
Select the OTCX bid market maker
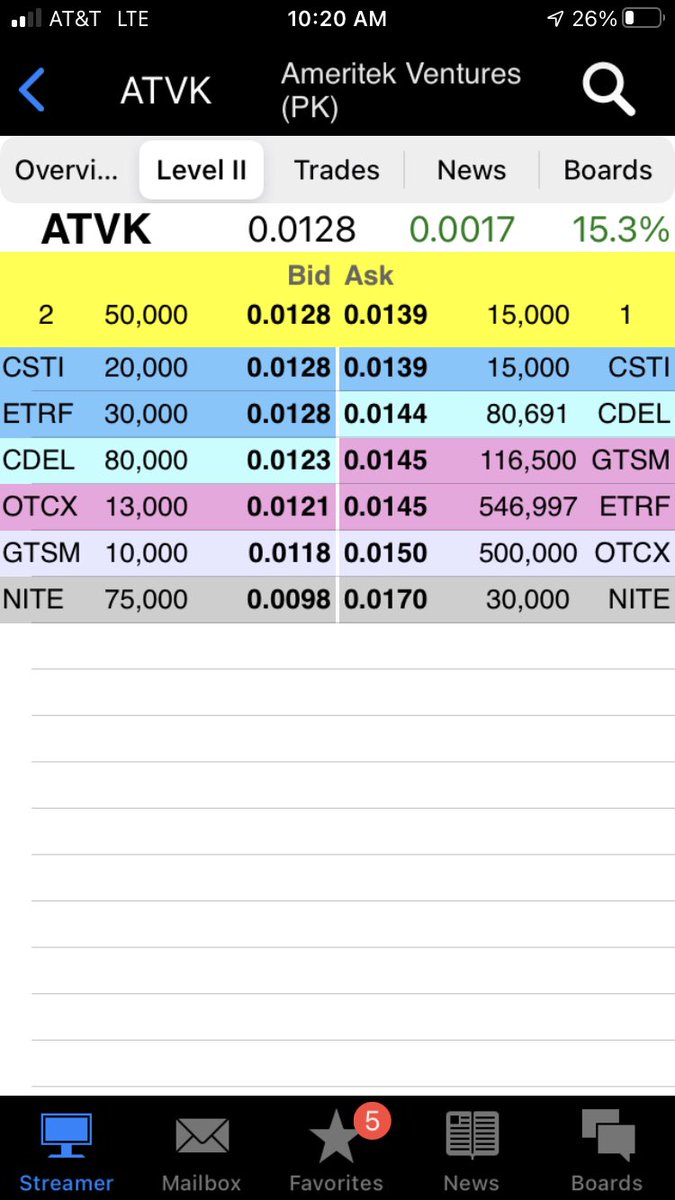click(40, 506)
